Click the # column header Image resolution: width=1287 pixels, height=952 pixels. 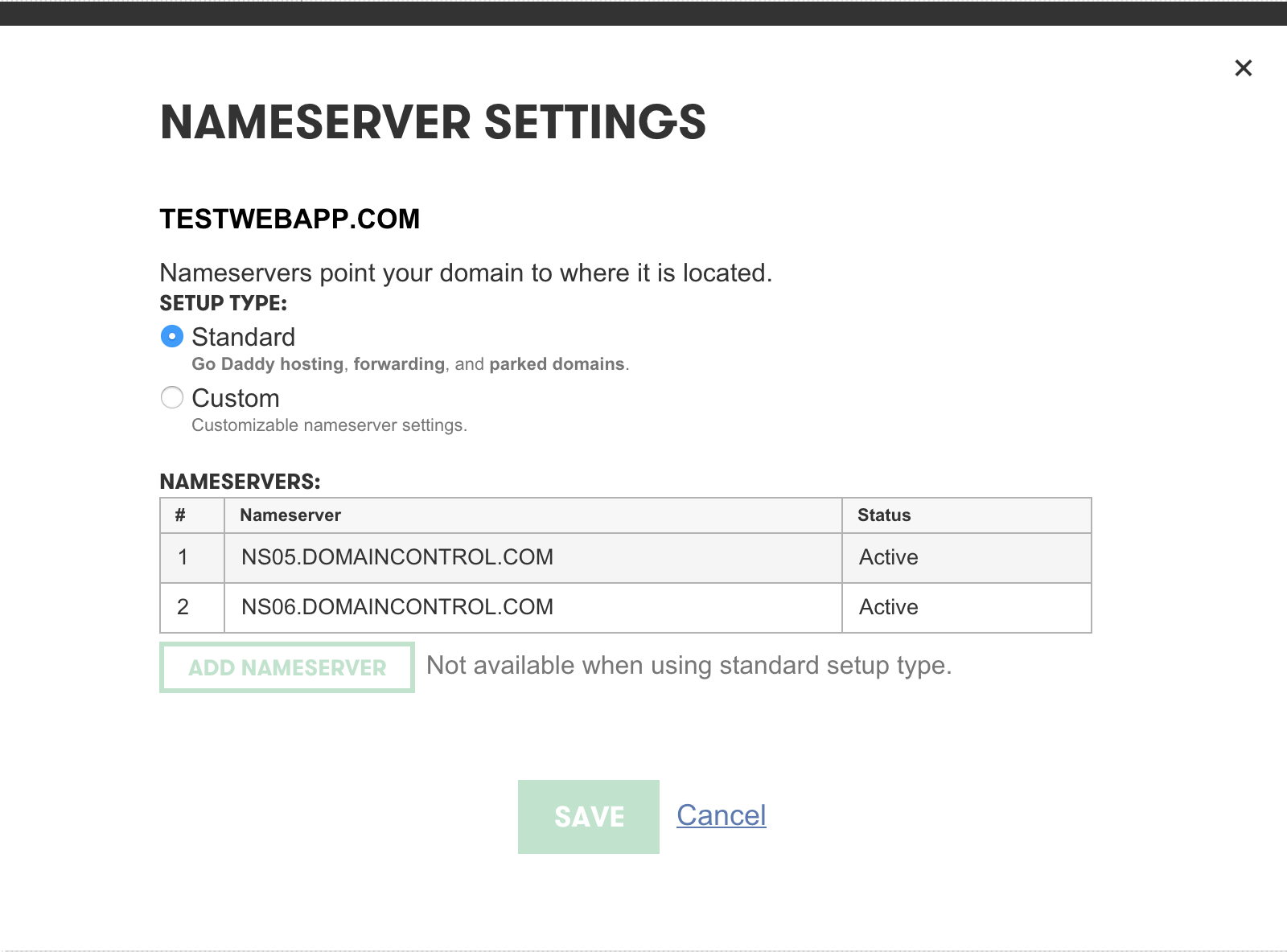tap(180, 515)
